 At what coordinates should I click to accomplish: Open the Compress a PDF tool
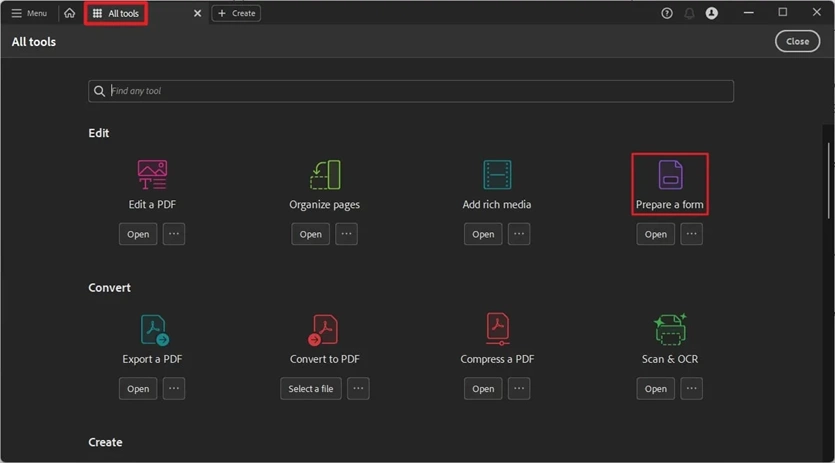pos(483,388)
